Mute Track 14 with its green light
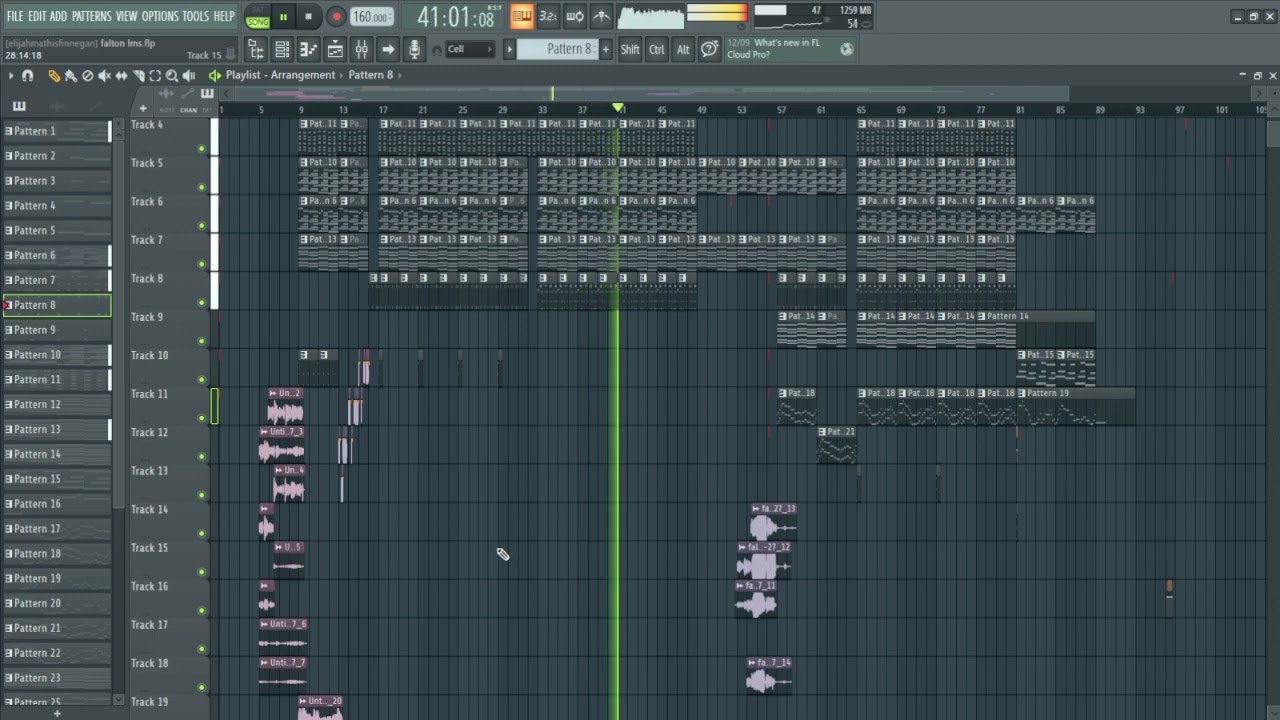 [x=202, y=534]
